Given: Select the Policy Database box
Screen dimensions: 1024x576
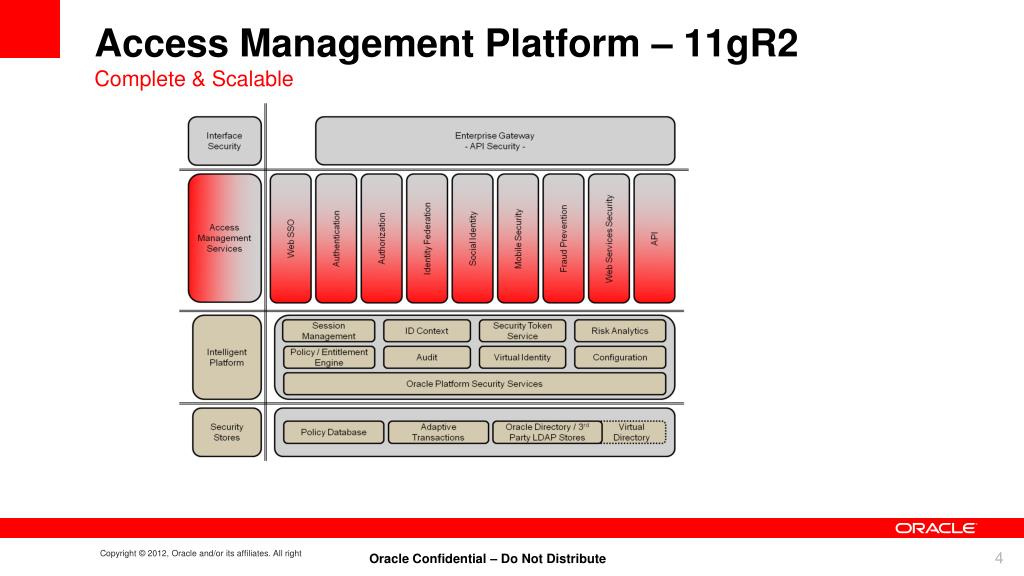Looking at the screenshot, I should tap(334, 432).
